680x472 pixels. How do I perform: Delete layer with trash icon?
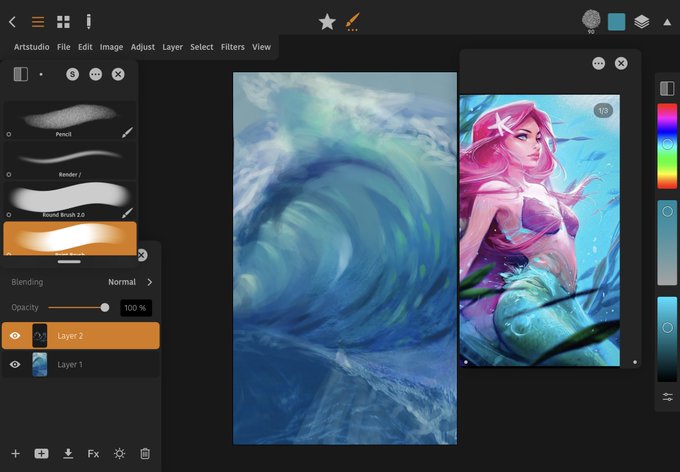145,453
